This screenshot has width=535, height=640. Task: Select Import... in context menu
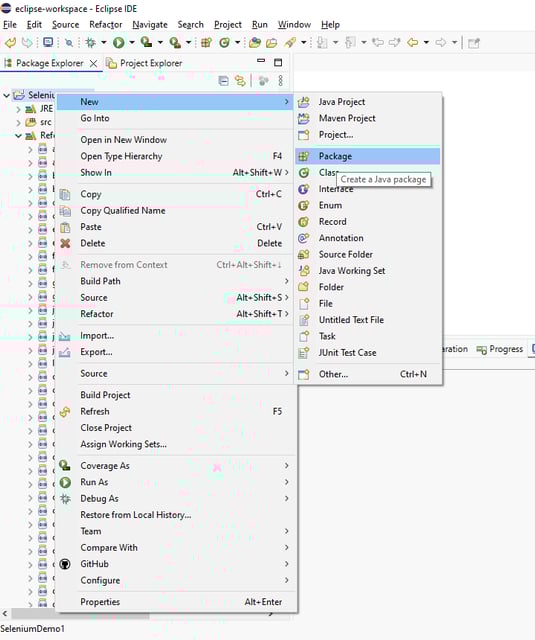tap(175, 336)
